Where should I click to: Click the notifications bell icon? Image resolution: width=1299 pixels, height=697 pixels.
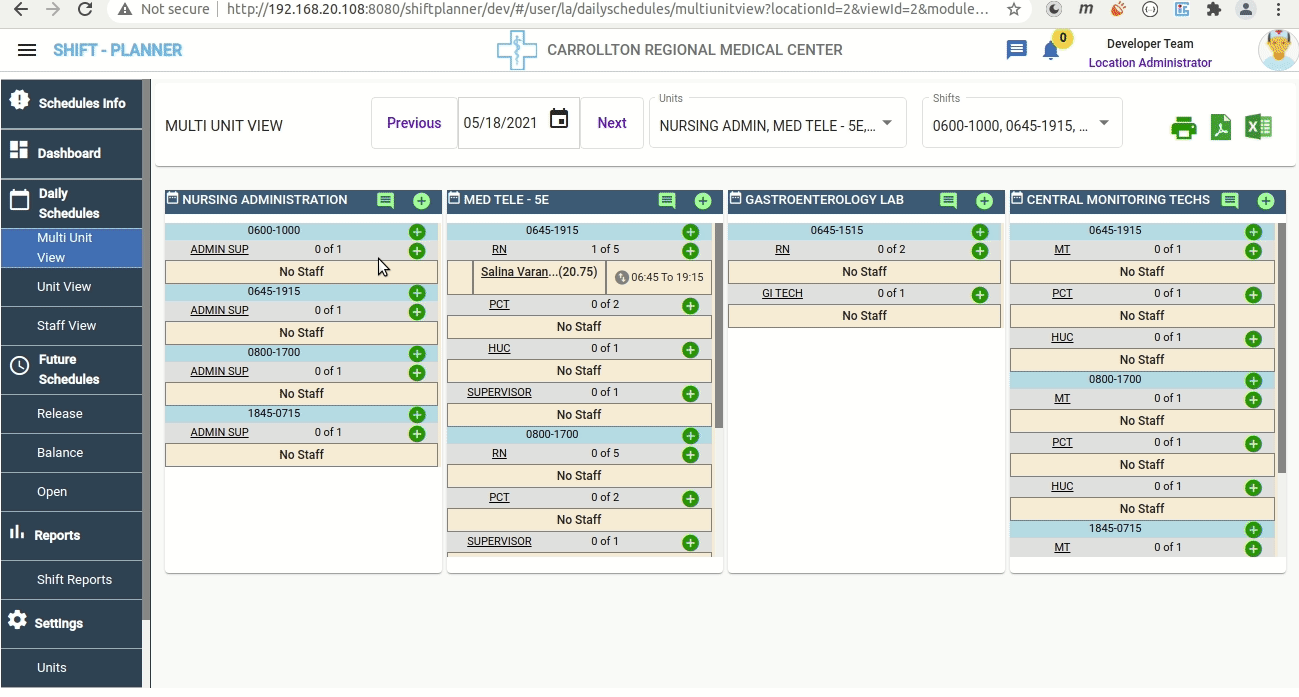1050,51
